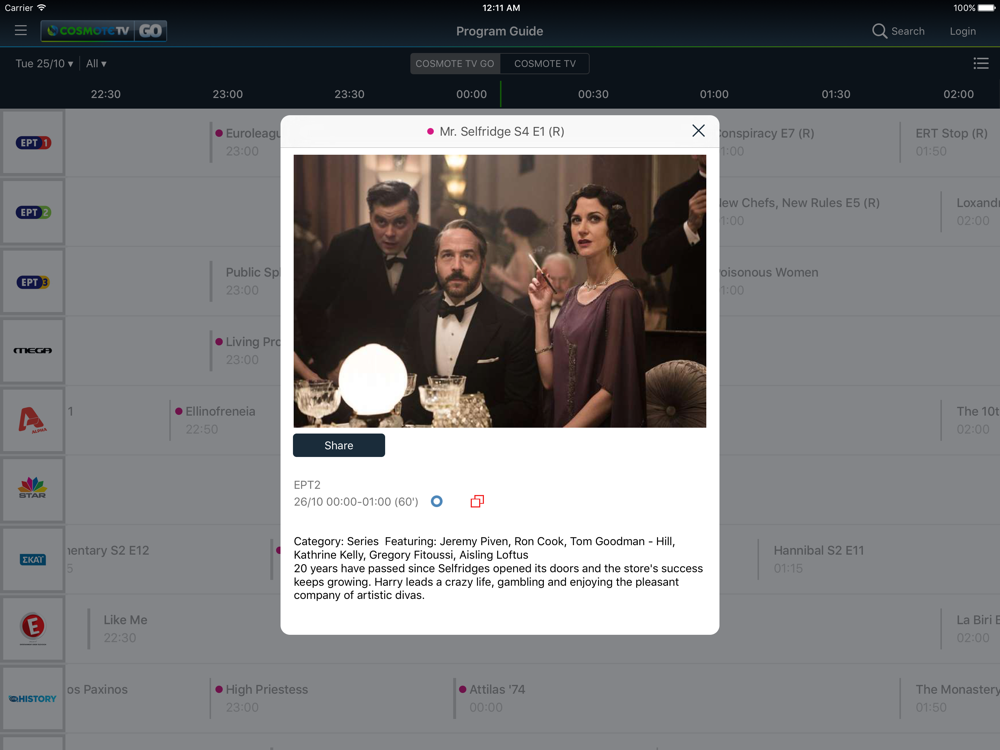This screenshot has width=1000, height=750.
Task: Tap the Login link
Action: [962, 31]
